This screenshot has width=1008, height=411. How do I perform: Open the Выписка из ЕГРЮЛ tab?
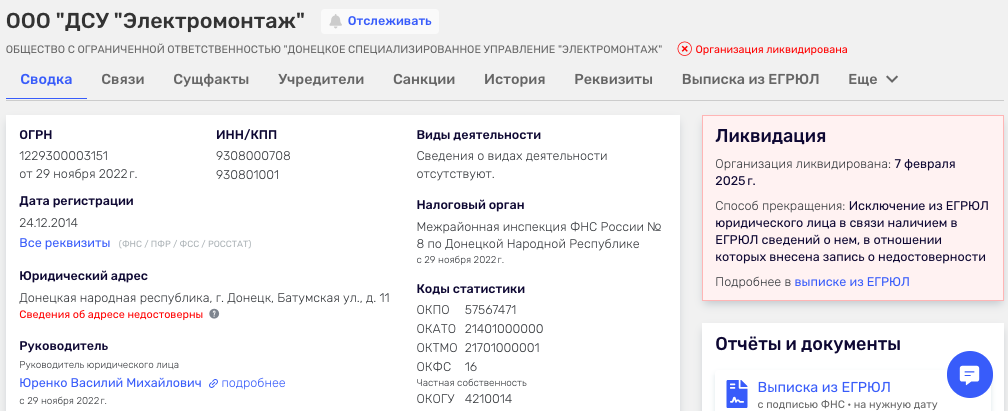750,80
